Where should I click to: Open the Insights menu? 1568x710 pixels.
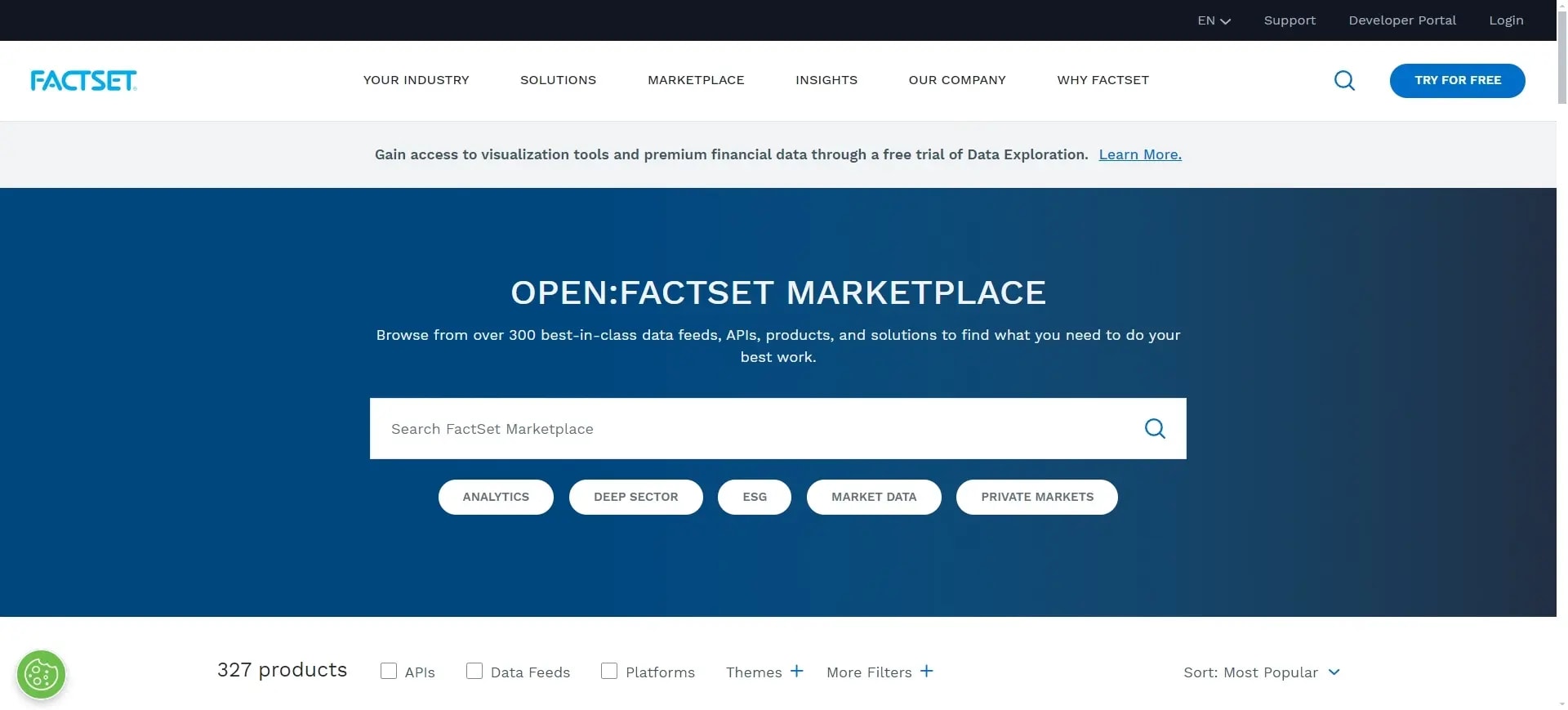pos(826,80)
